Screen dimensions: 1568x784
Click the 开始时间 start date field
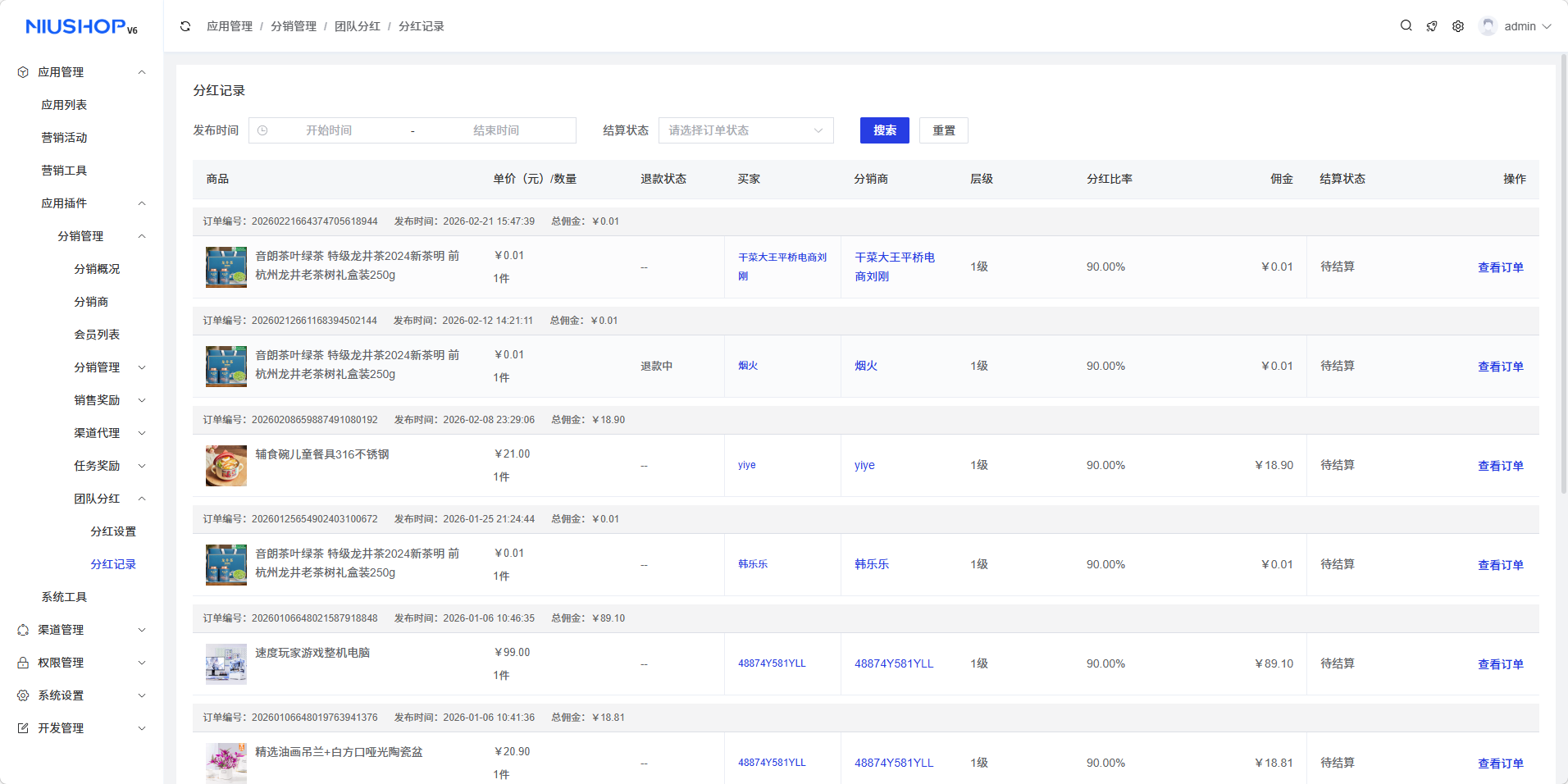(x=329, y=130)
